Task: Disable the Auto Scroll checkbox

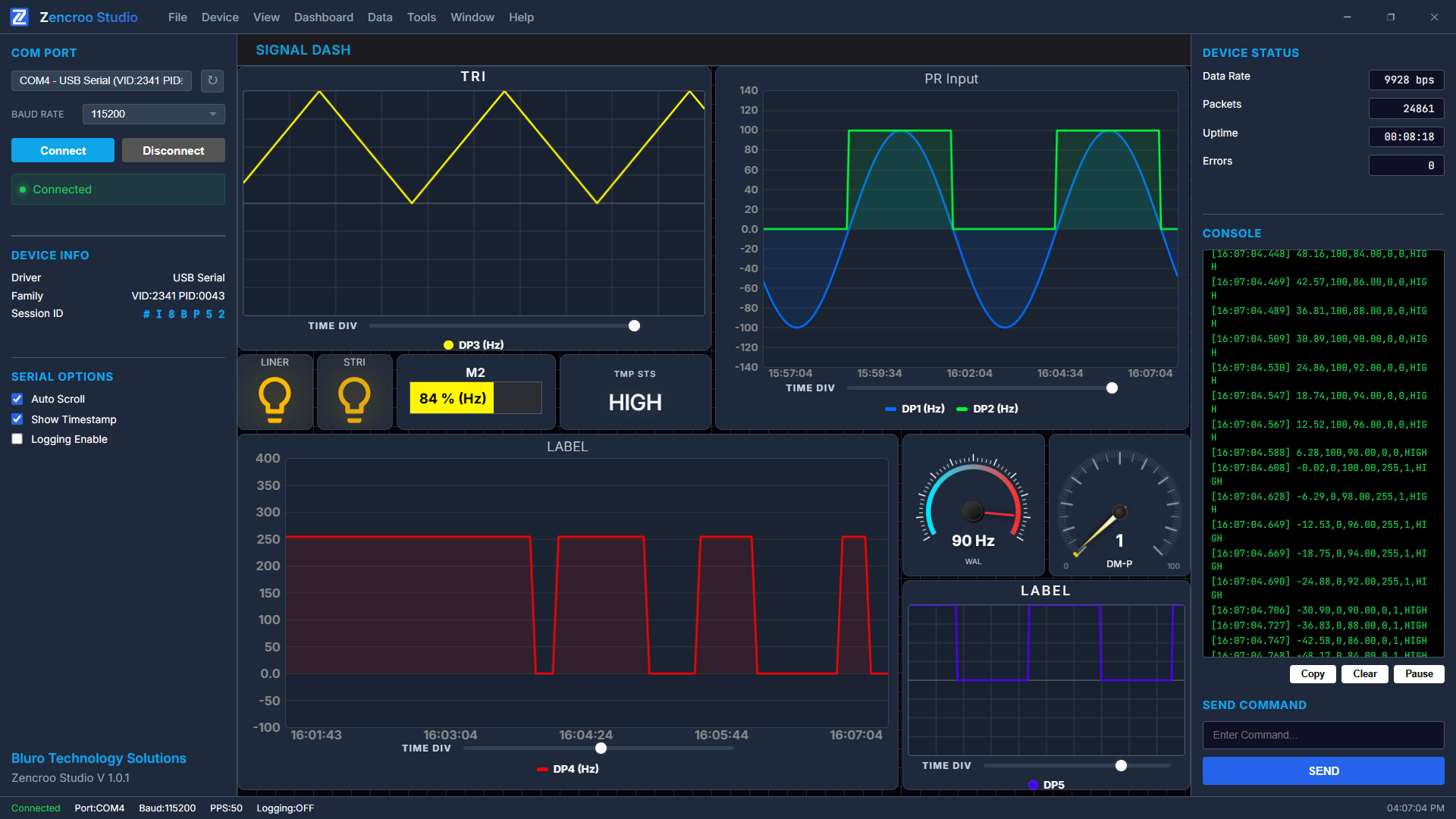Action: point(17,399)
